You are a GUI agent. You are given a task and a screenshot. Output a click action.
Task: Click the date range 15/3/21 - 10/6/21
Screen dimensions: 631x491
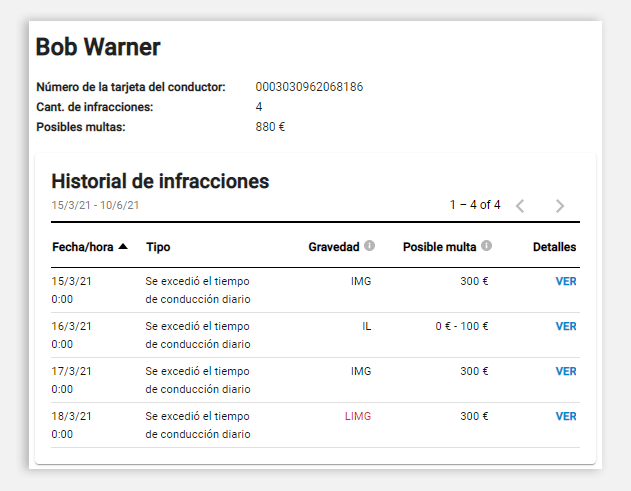95,205
